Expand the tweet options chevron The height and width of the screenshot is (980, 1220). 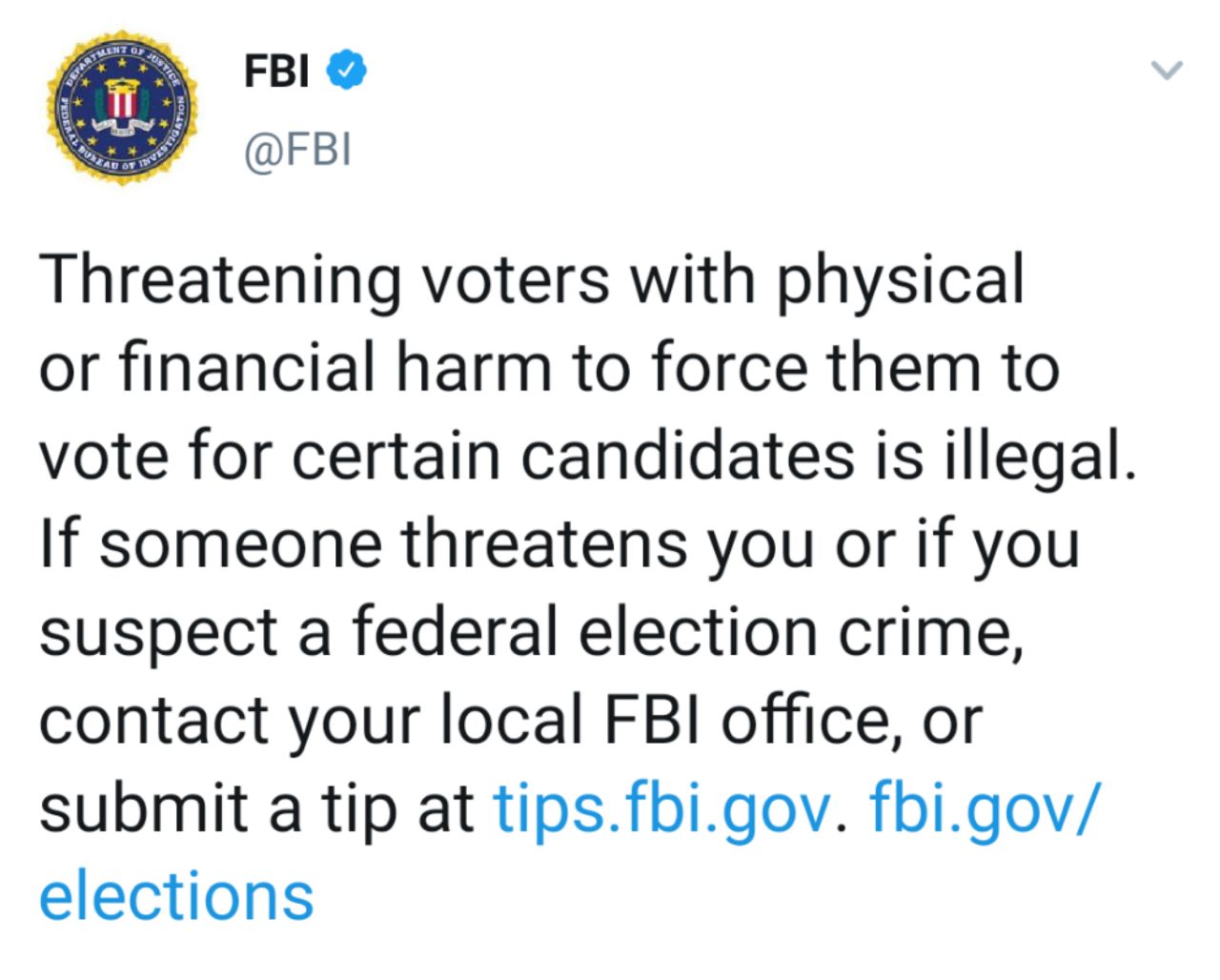point(1167,70)
